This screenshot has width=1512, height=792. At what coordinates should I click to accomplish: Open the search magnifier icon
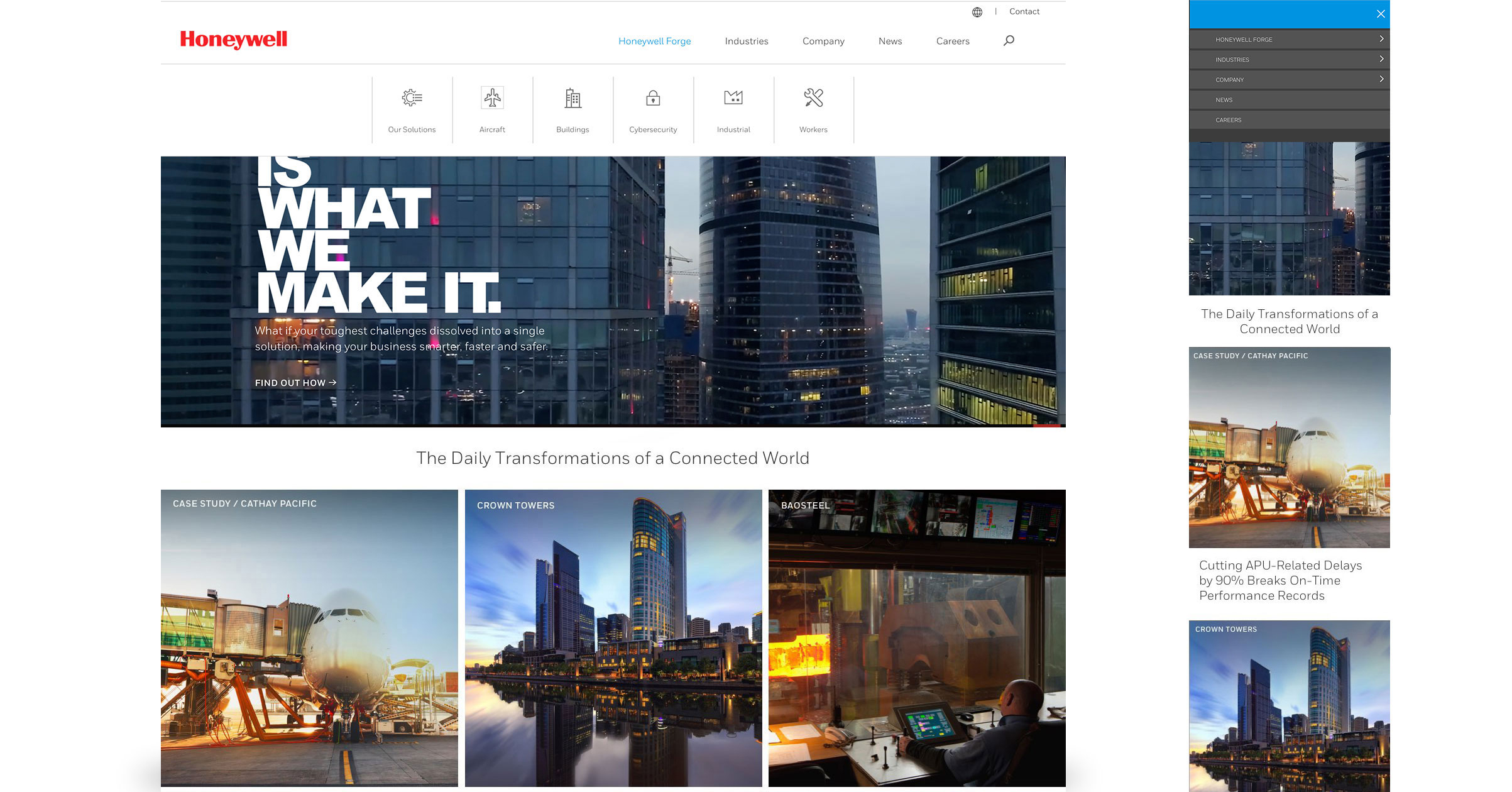tap(1009, 41)
